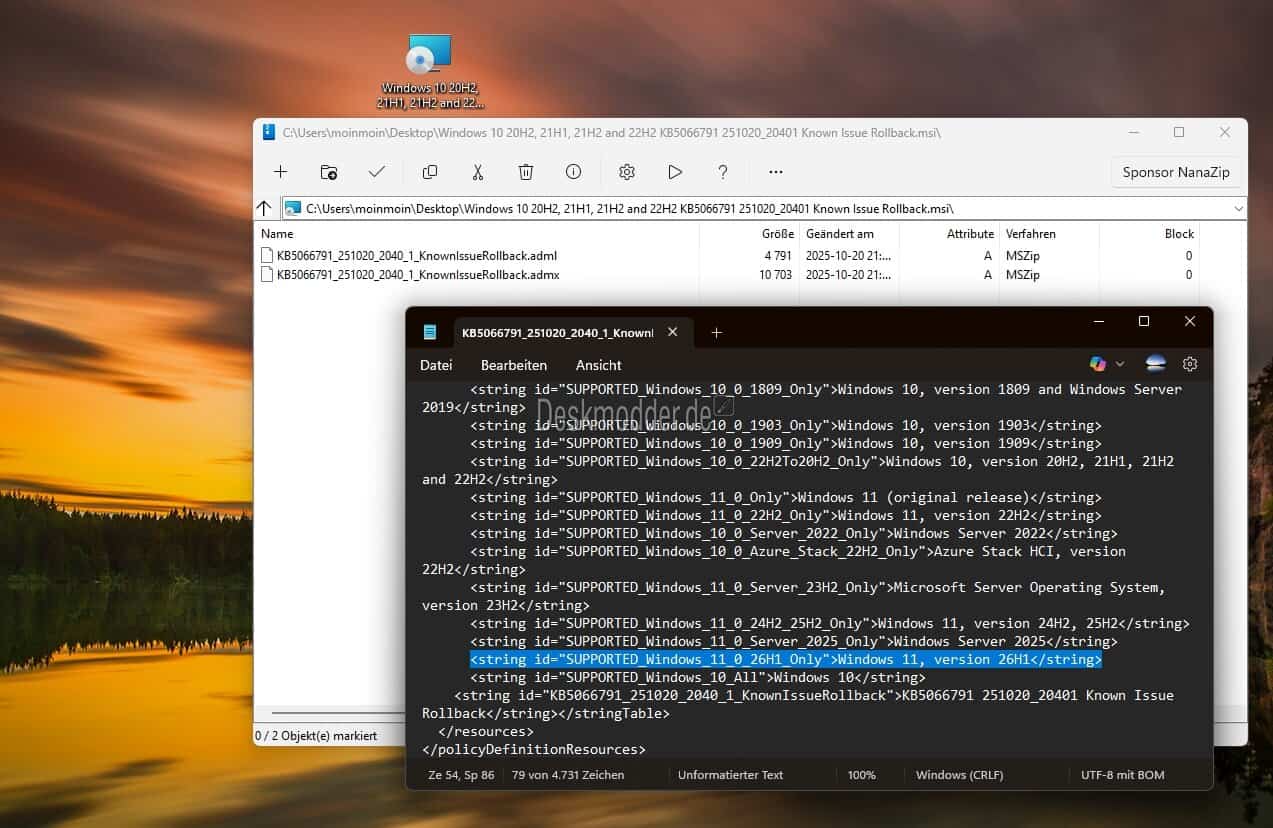Open Notepad settings gear

(x=1190, y=364)
